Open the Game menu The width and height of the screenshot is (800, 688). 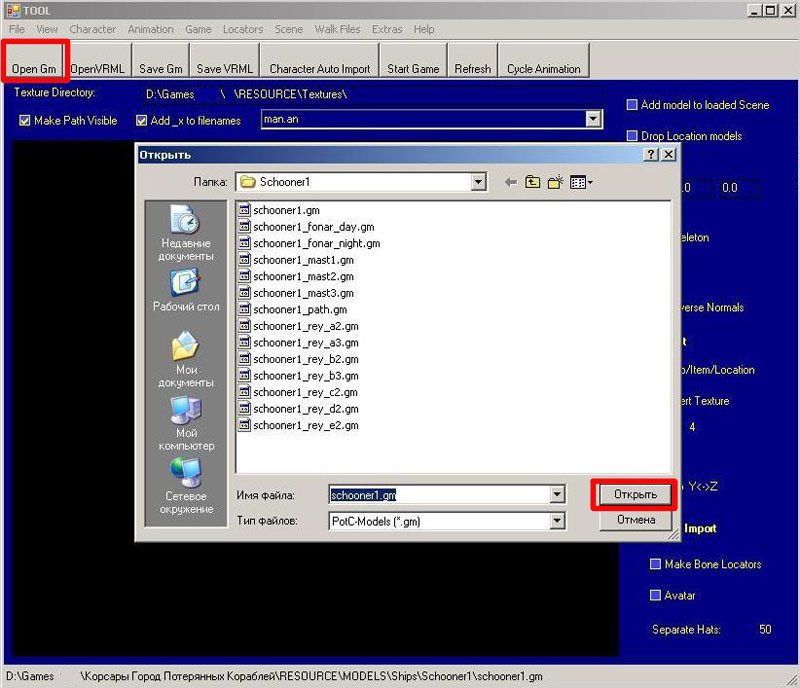(198, 29)
